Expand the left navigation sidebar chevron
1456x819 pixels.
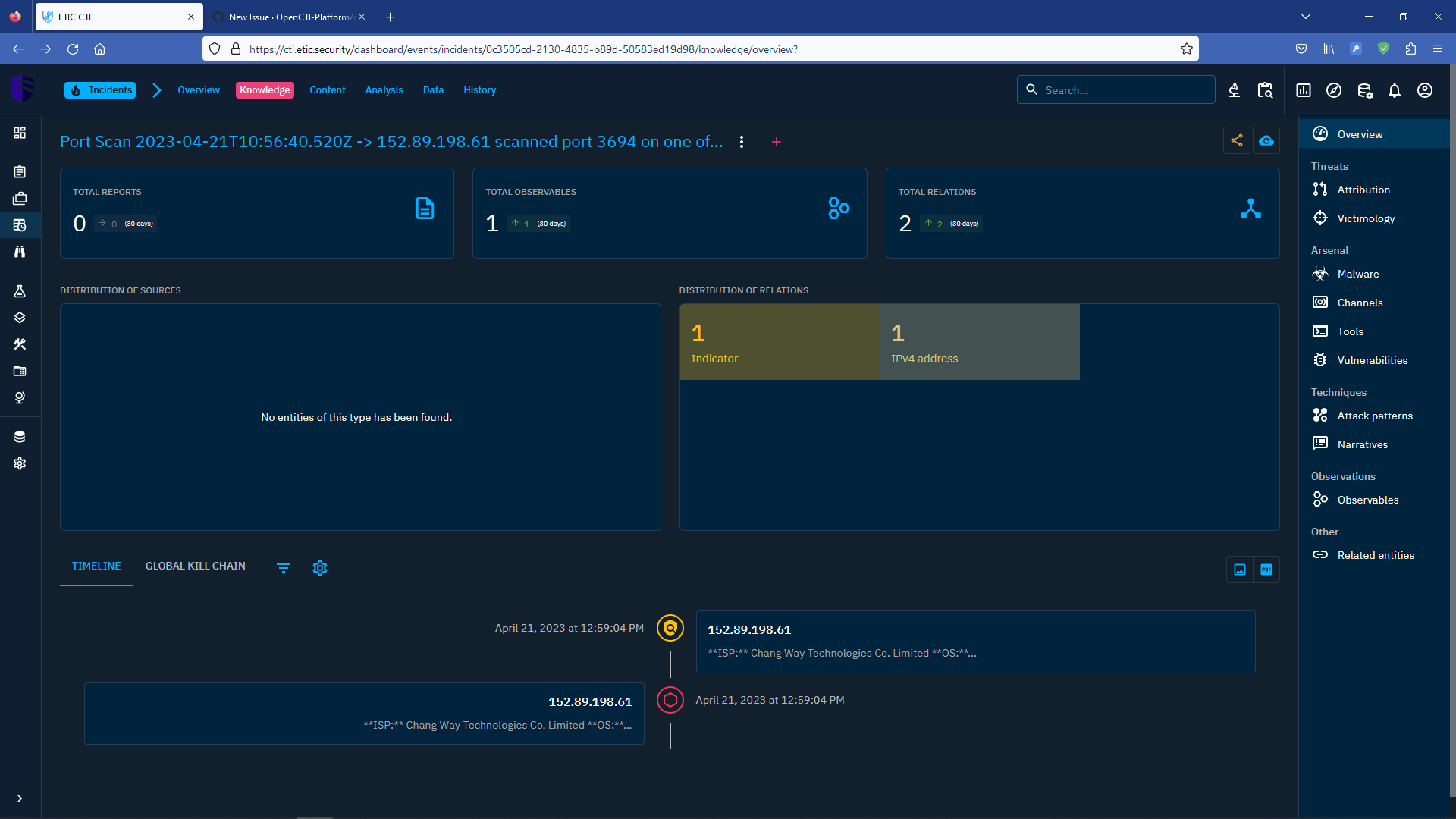point(20,799)
